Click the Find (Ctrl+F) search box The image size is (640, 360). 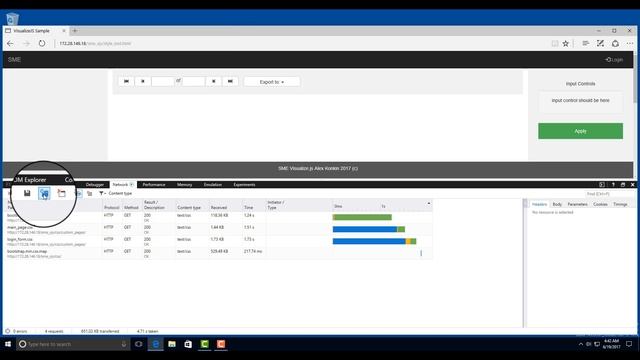(610, 193)
